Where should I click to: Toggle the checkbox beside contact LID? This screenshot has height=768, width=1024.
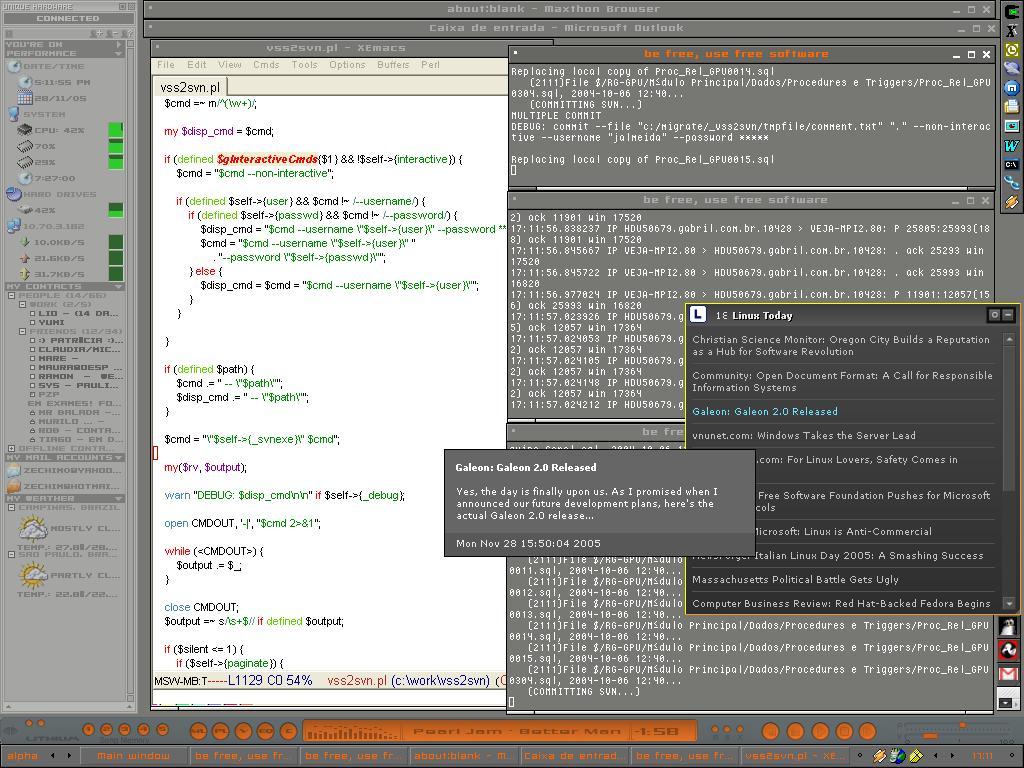click(x=33, y=313)
